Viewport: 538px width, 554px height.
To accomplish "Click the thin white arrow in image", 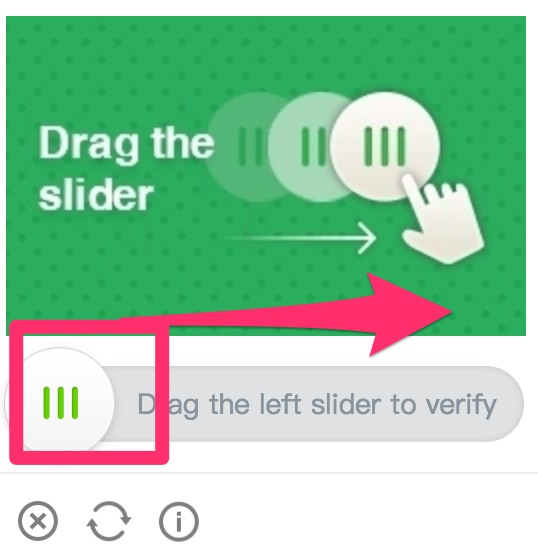I will 301,238.
